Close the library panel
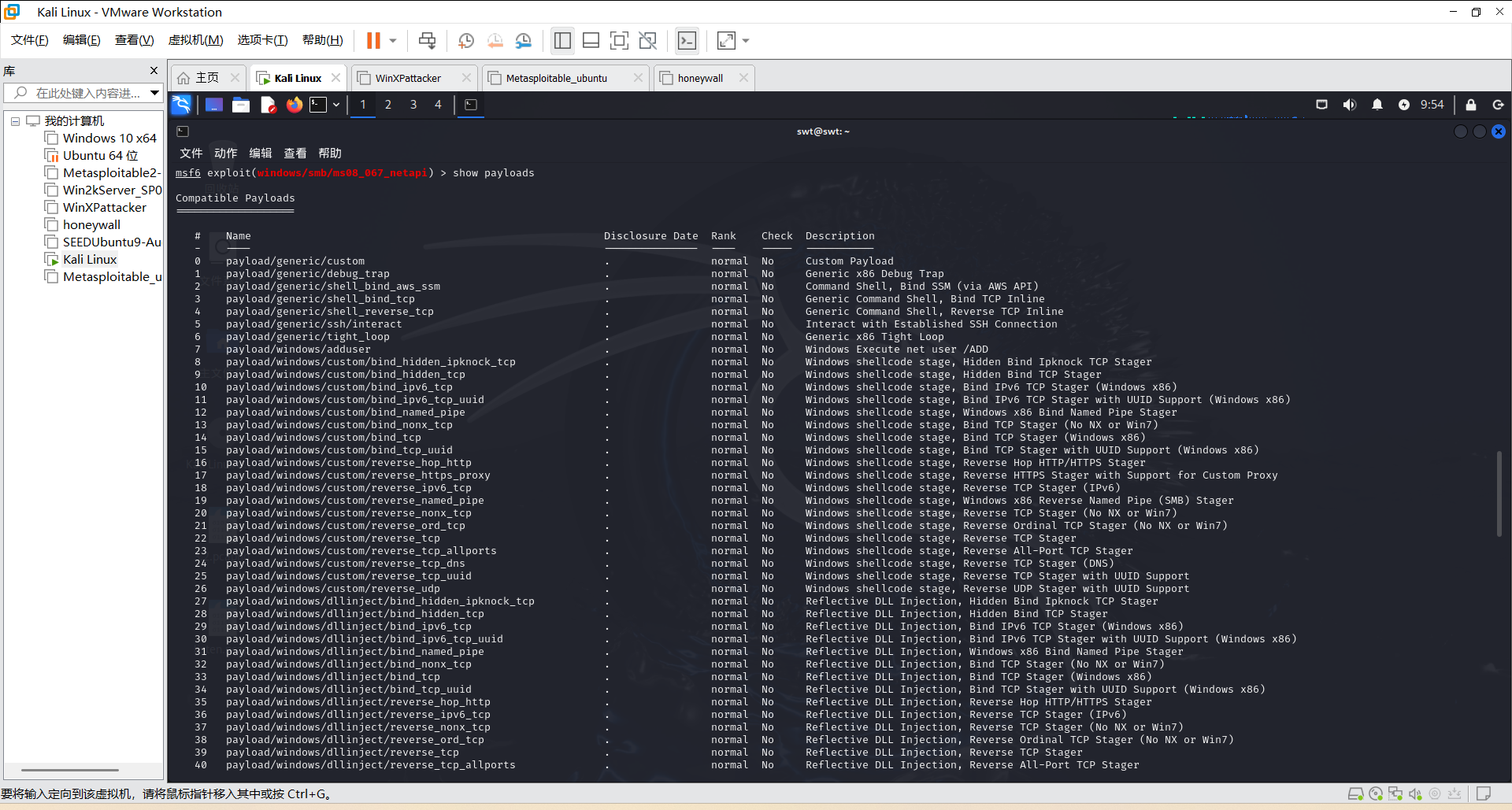Viewport: 1512px width, 810px height. [154, 70]
